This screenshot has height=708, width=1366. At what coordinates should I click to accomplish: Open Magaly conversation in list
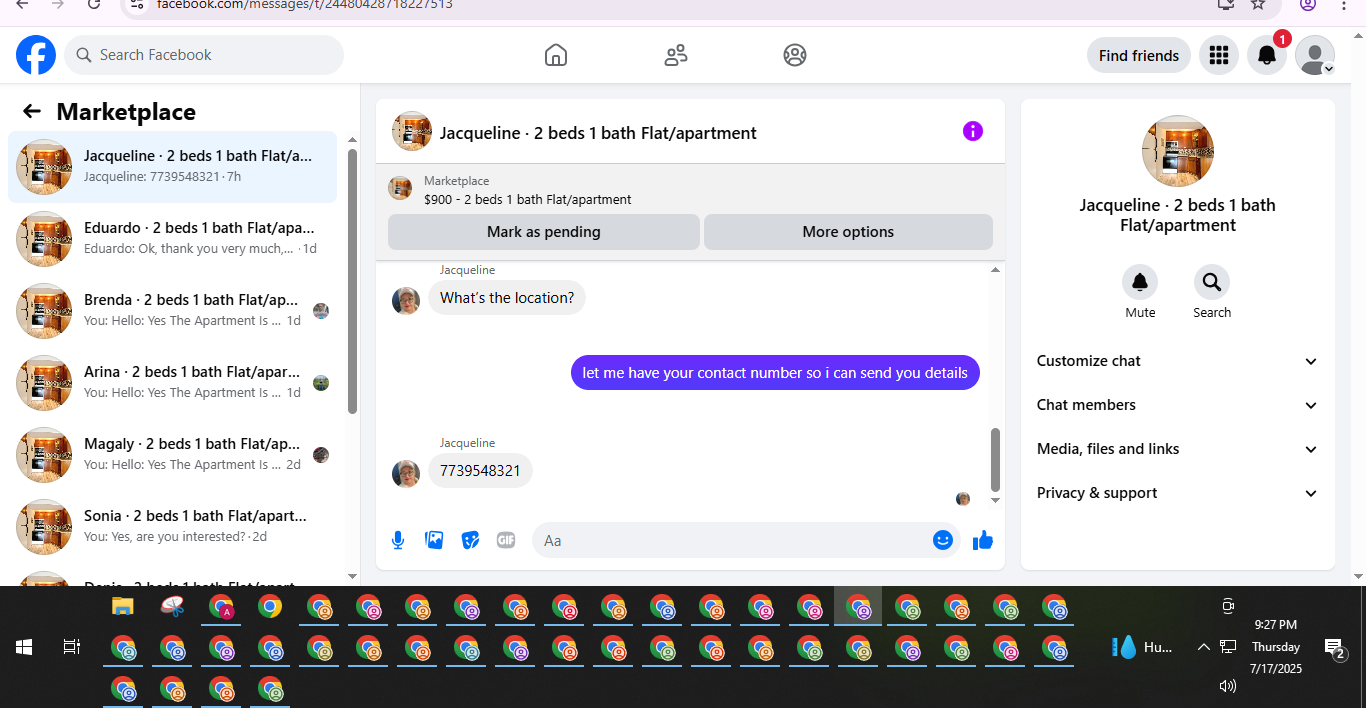tap(172, 455)
